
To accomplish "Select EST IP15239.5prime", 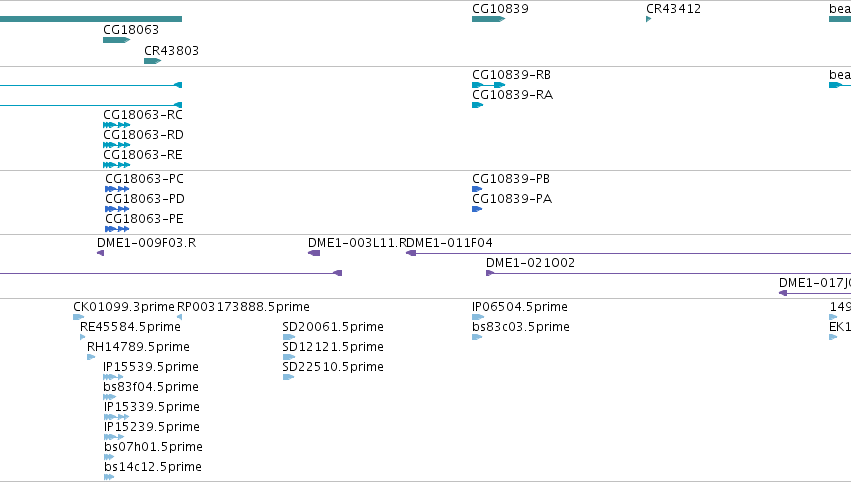I will 152,427.
